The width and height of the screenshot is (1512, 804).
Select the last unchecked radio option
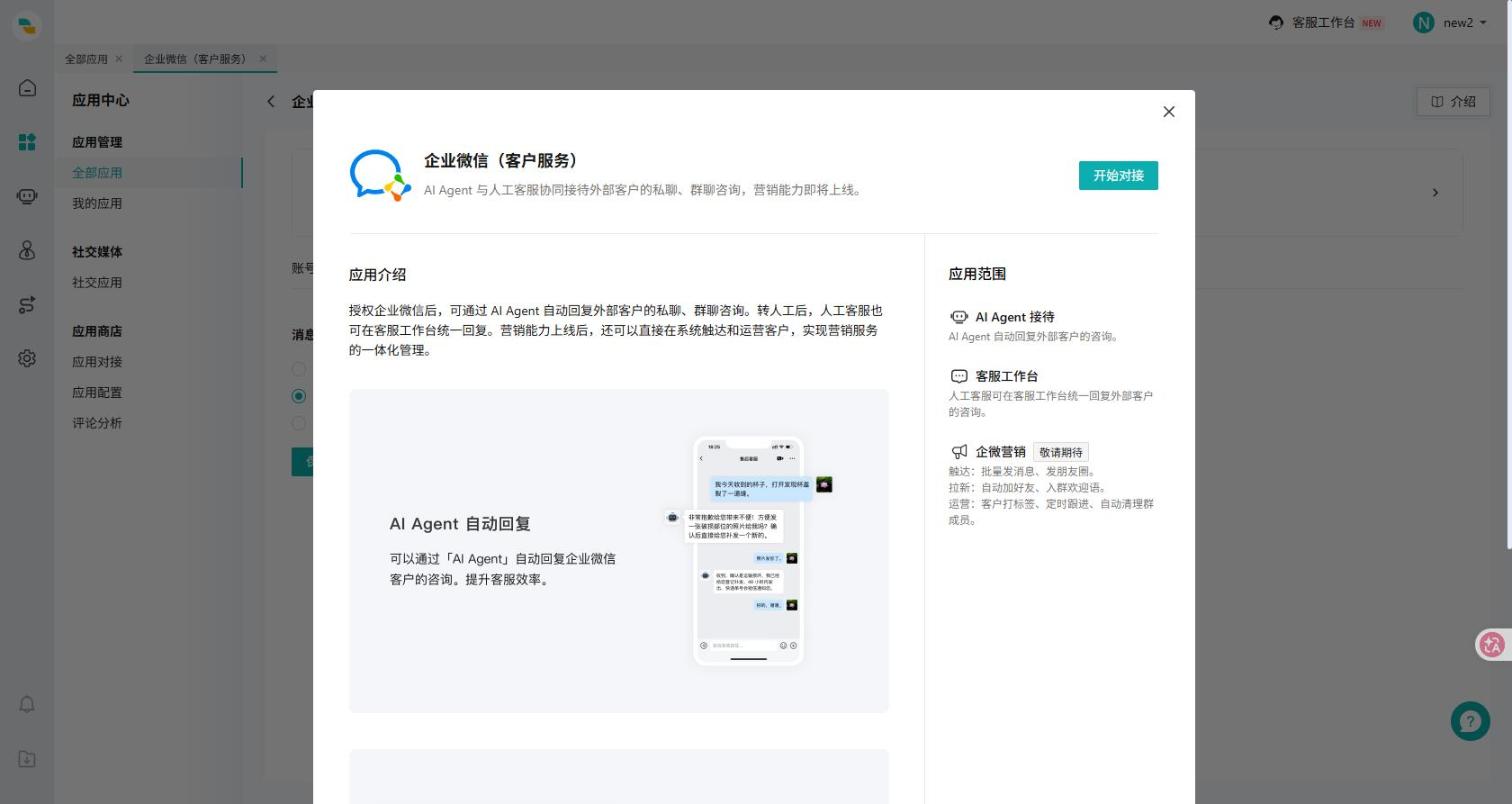[x=298, y=423]
